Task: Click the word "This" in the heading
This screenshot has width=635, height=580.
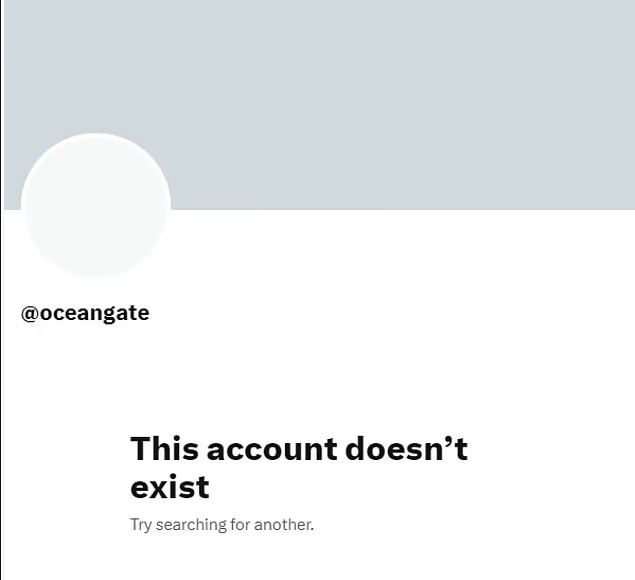Action: (x=164, y=448)
